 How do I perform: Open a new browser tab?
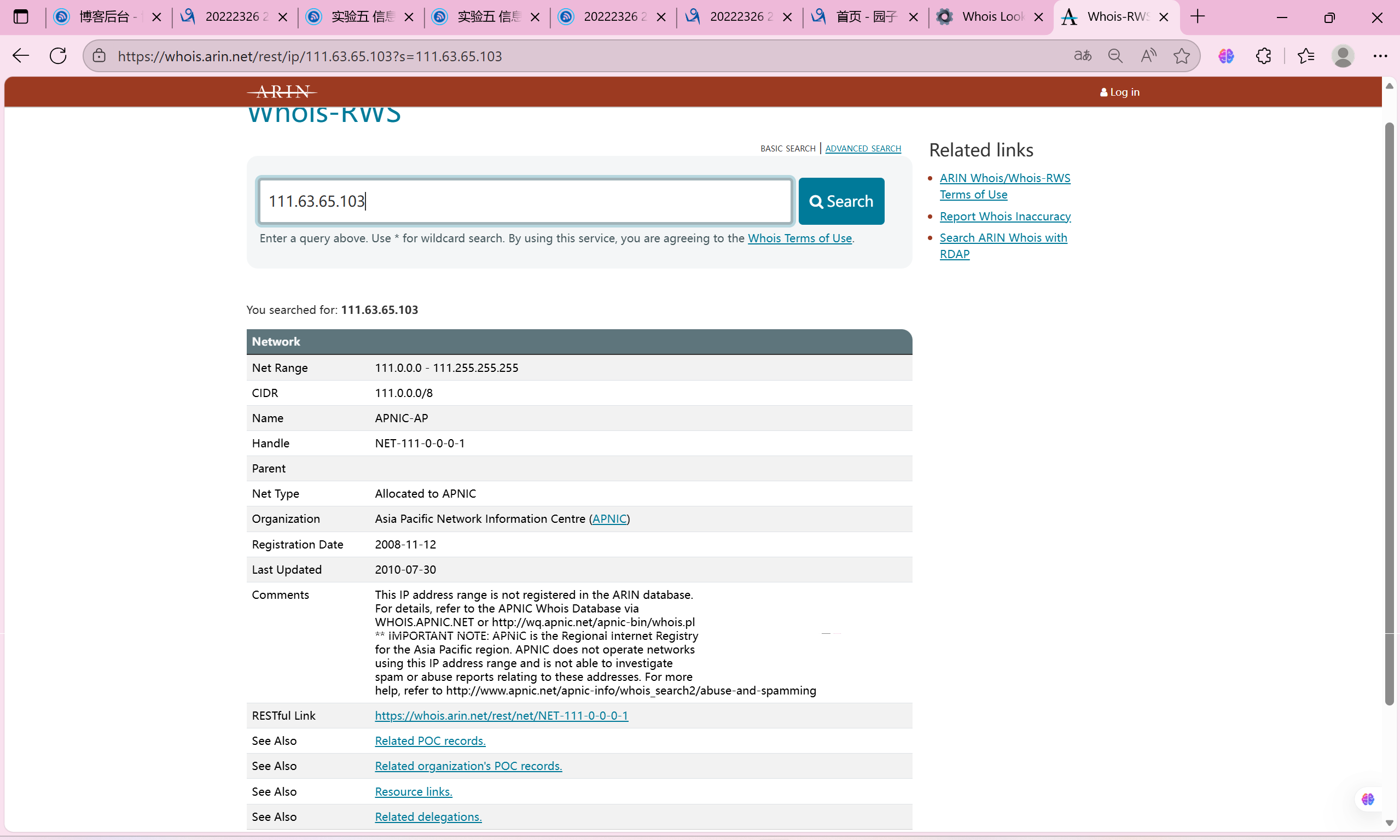[x=1198, y=16]
